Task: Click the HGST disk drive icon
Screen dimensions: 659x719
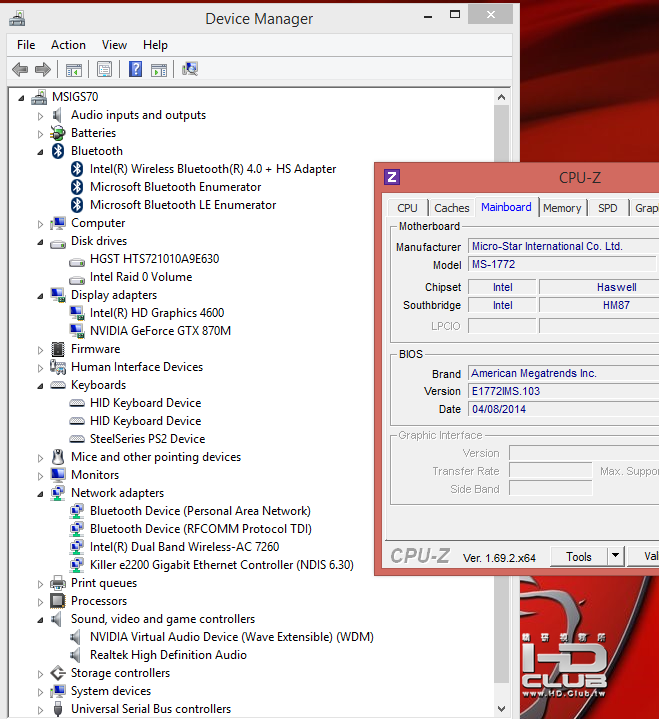Action: [x=77, y=262]
